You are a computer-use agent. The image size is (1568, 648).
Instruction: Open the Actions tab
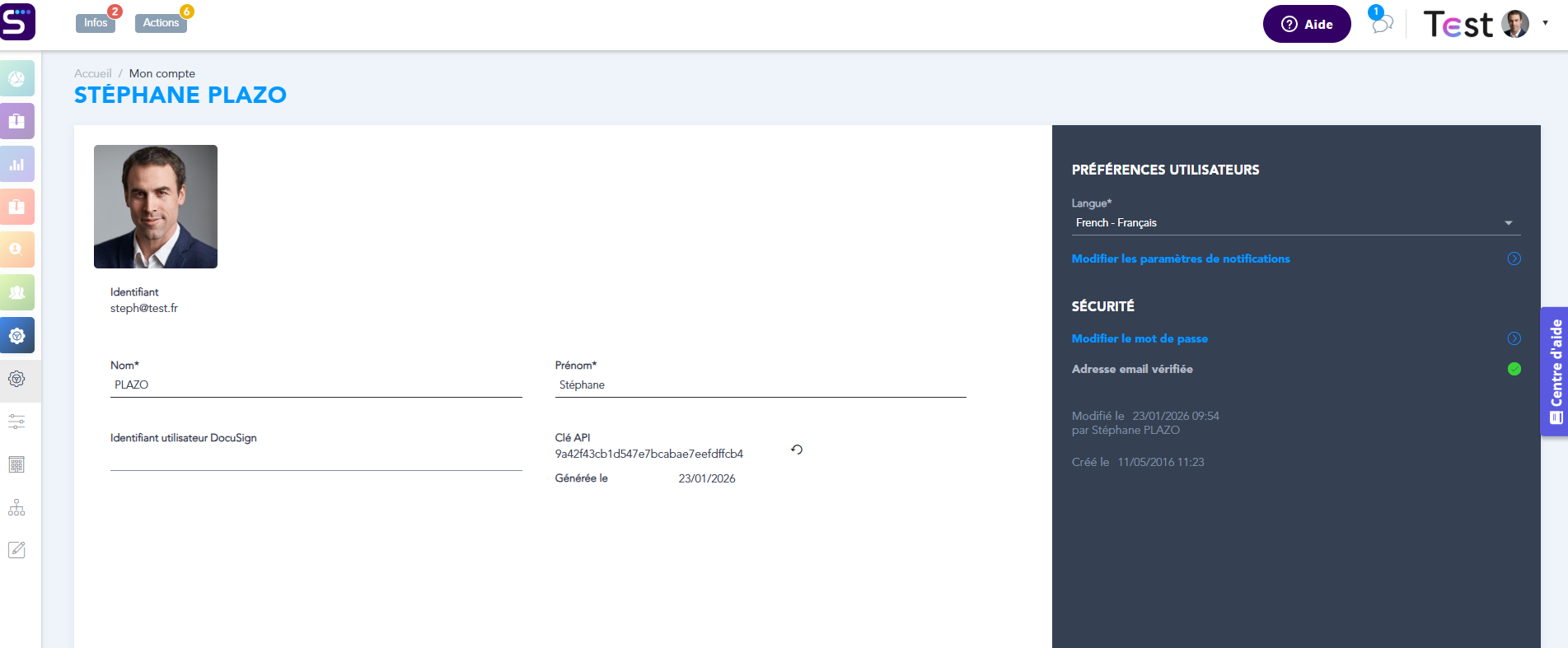point(161,23)
